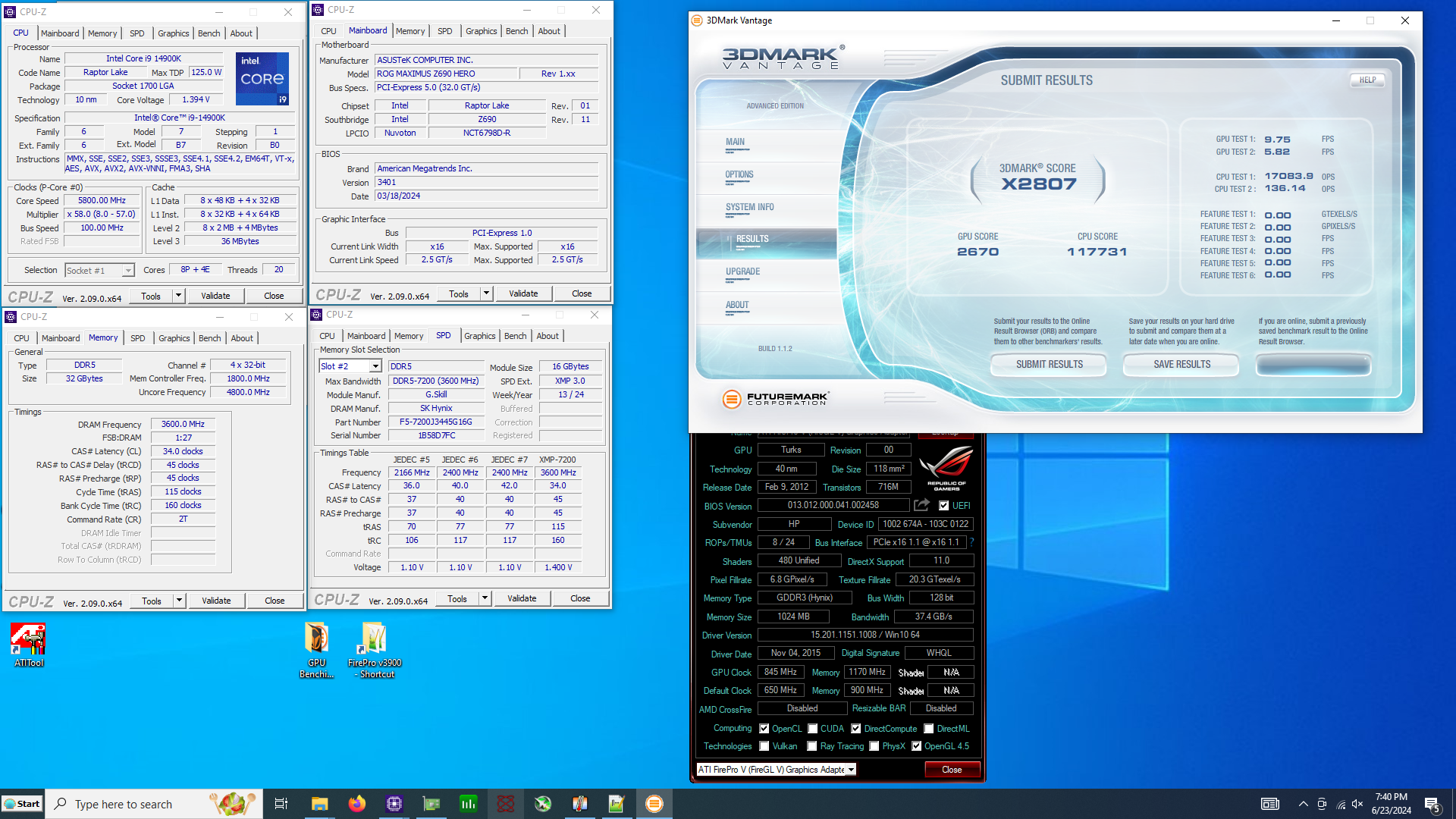Click the CPU-Z chip icon in taskbar

[x=394, y=804]
